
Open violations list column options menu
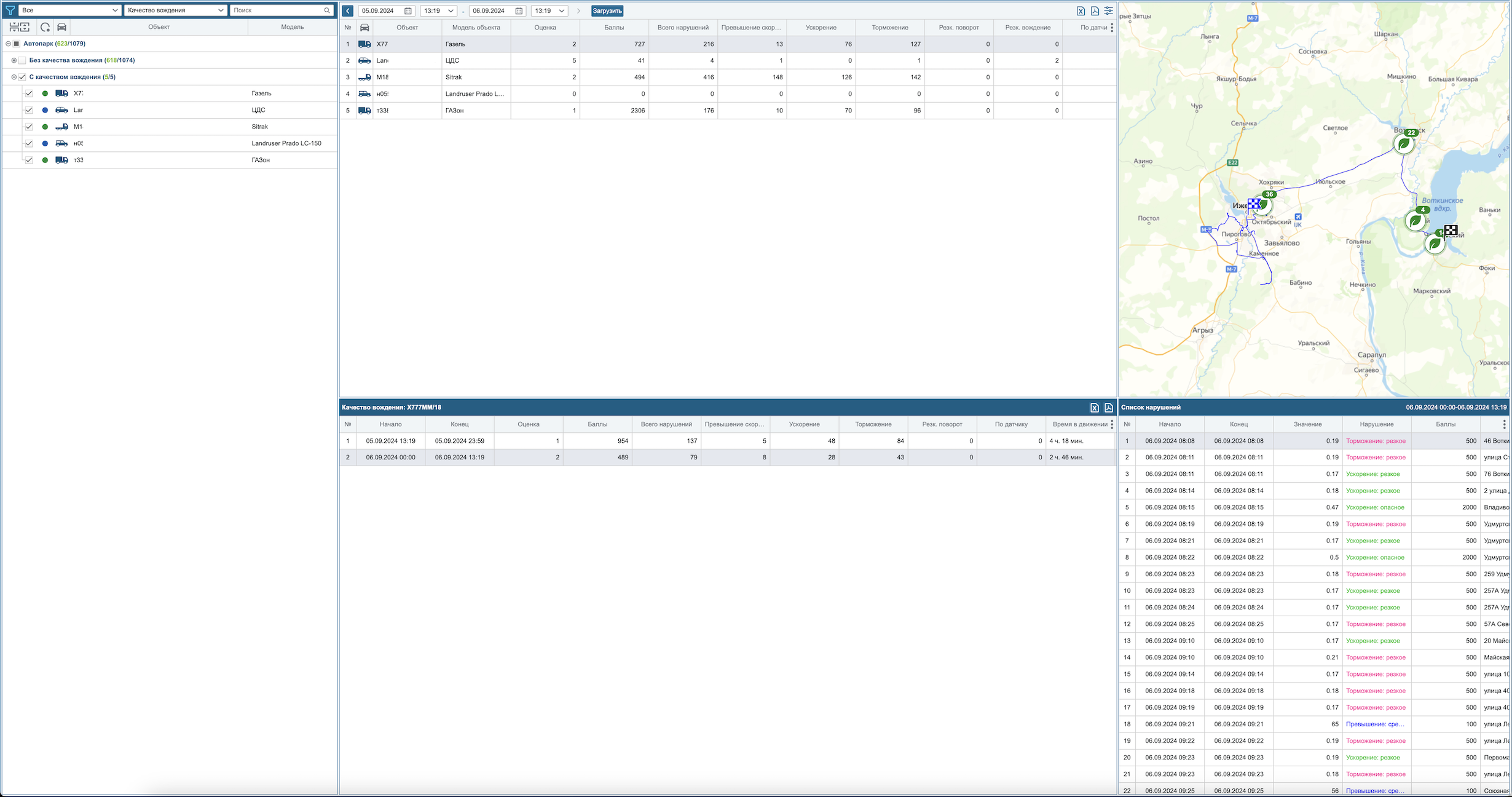1504,424
